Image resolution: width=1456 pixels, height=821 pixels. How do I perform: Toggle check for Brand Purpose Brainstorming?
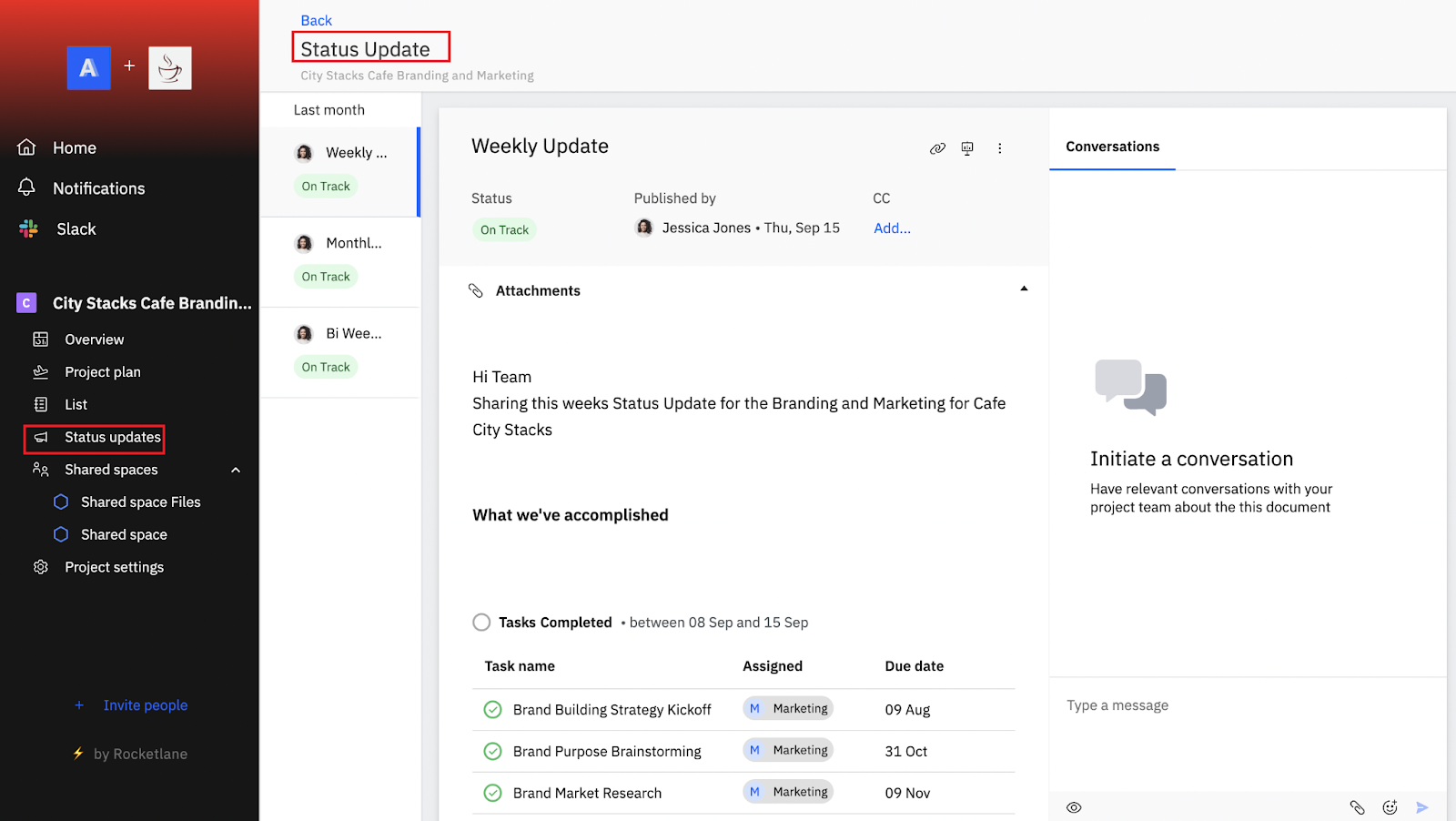click(492, 751)
